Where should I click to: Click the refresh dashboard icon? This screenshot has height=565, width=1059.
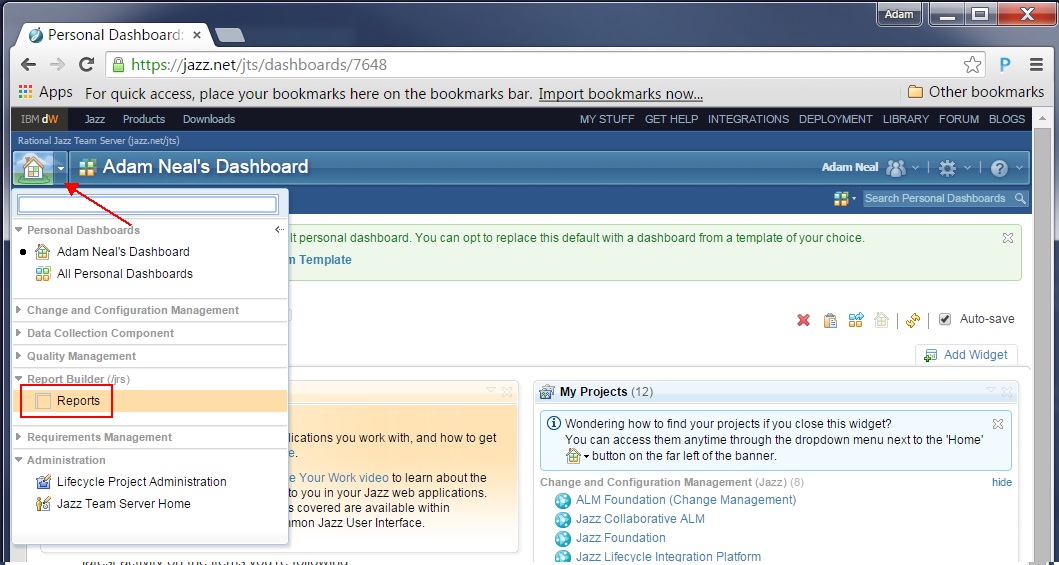pyautogui.click(x=912, y=320)
